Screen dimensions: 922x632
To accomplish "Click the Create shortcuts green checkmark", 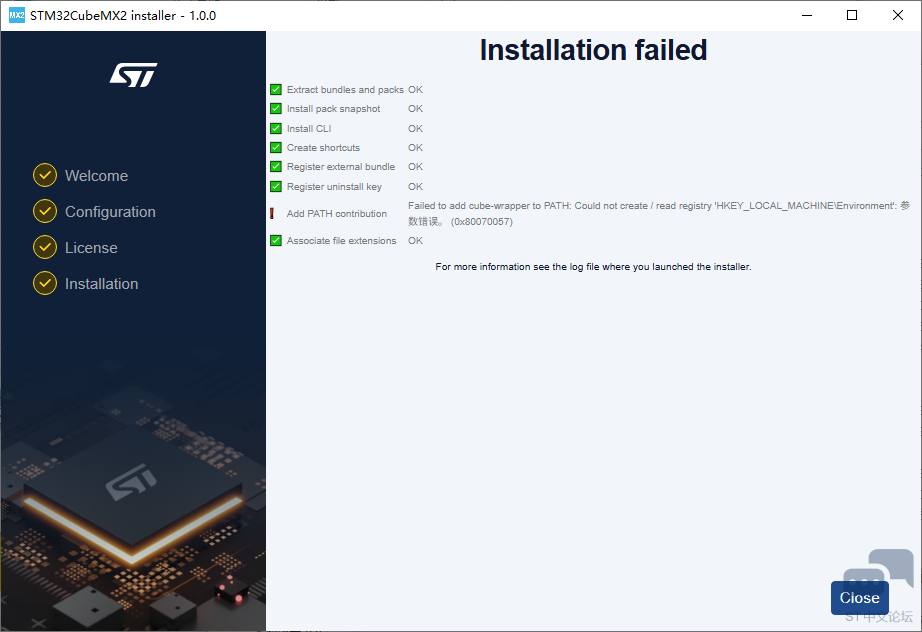I will (275, 147).
